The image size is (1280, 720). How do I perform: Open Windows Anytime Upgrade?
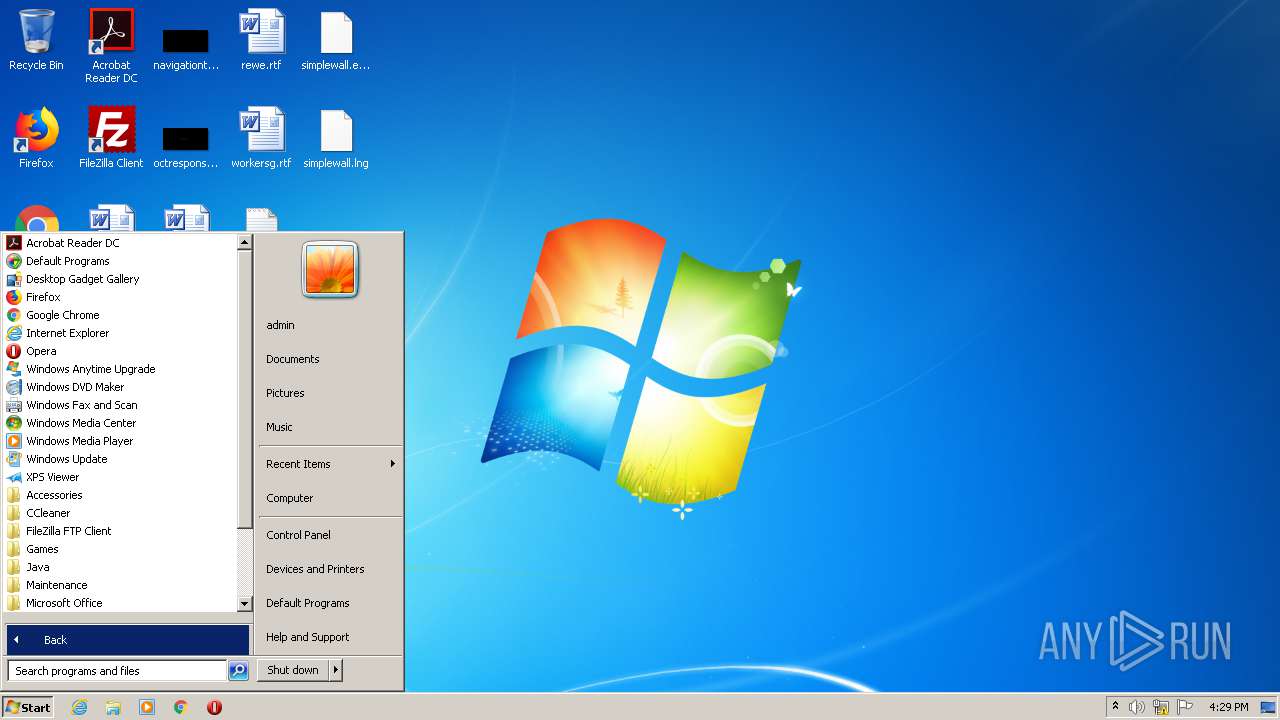click(120, 369)
